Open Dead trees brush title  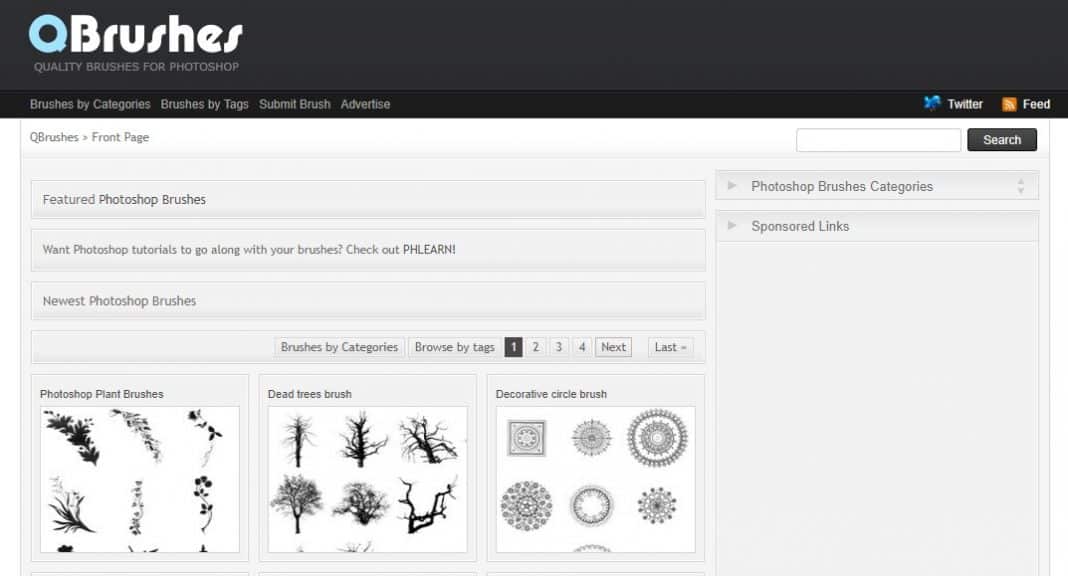click(309, 394)
